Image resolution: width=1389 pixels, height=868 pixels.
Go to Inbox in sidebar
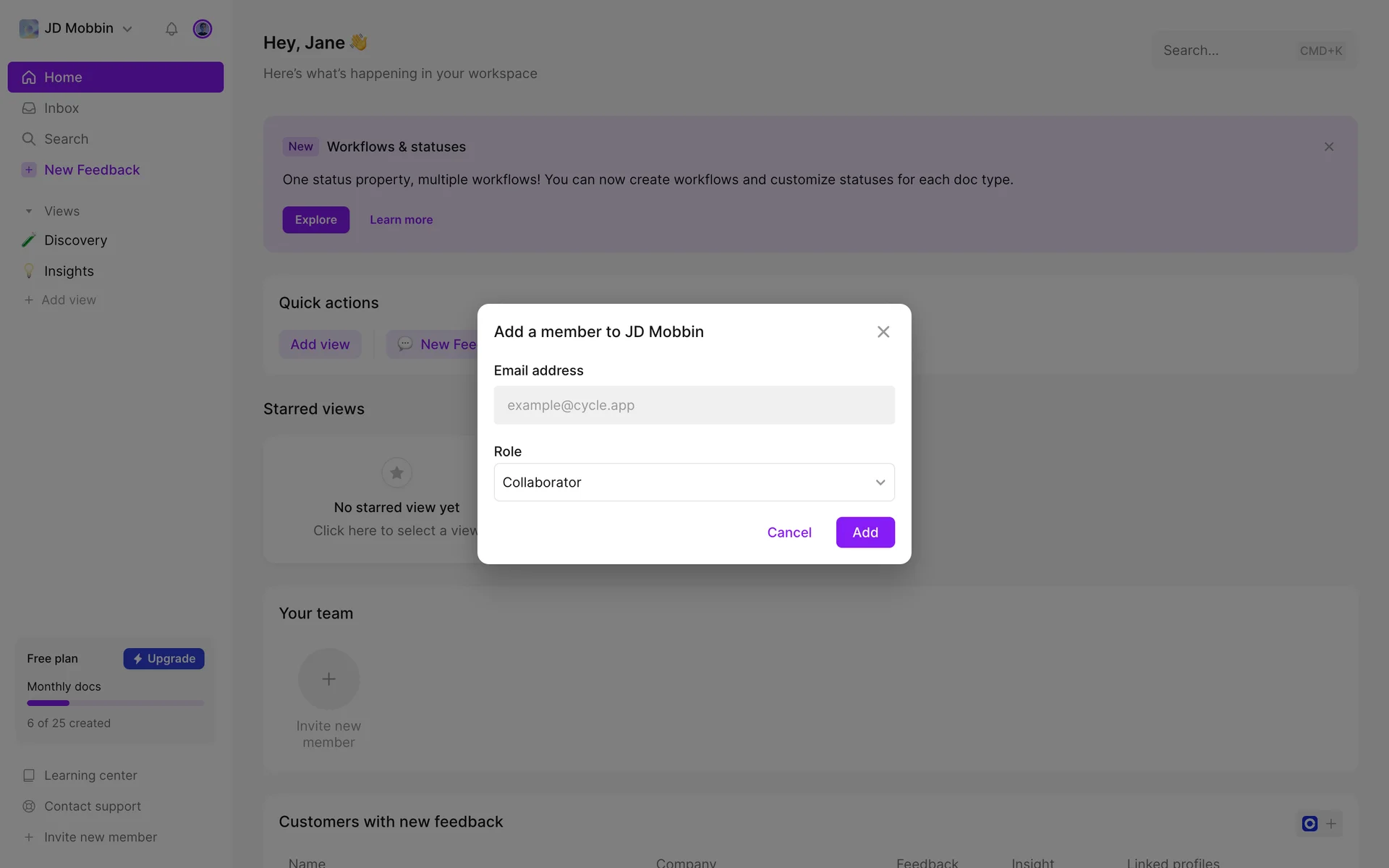[x=61, y=109]
